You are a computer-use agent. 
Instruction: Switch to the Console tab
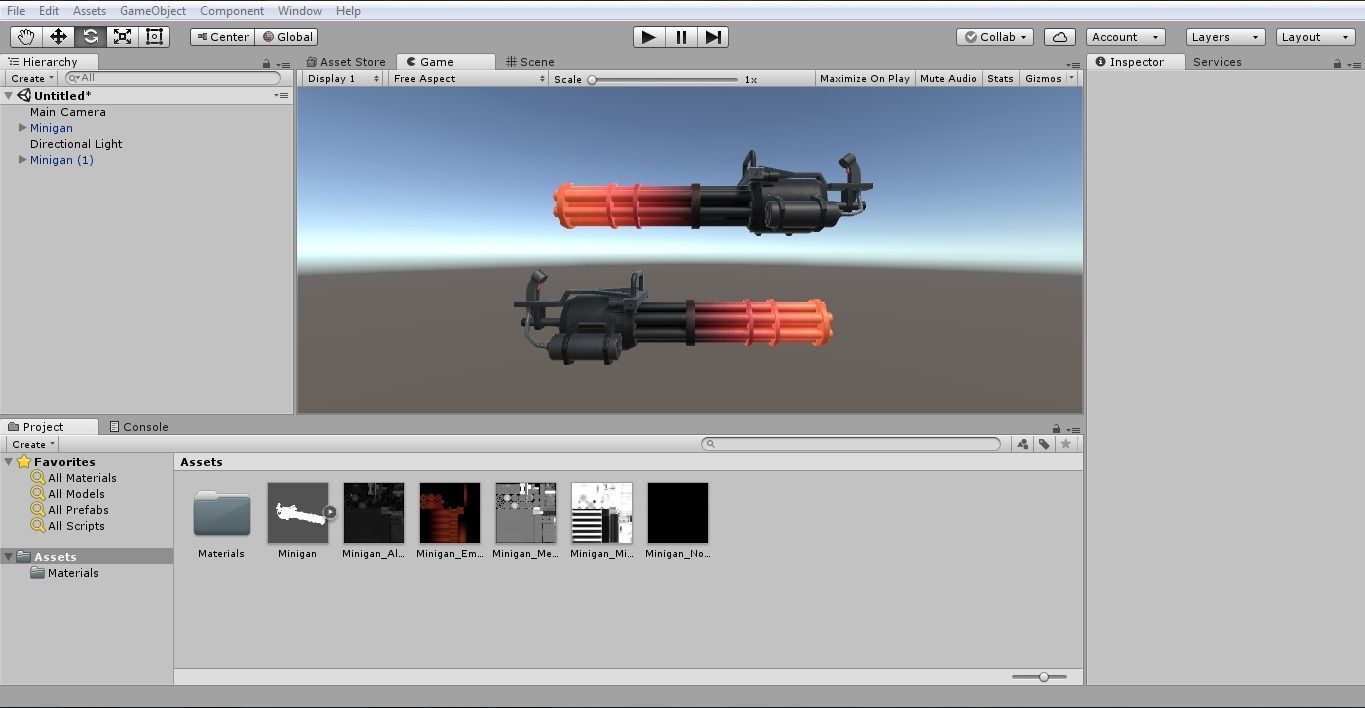(139, 427)
